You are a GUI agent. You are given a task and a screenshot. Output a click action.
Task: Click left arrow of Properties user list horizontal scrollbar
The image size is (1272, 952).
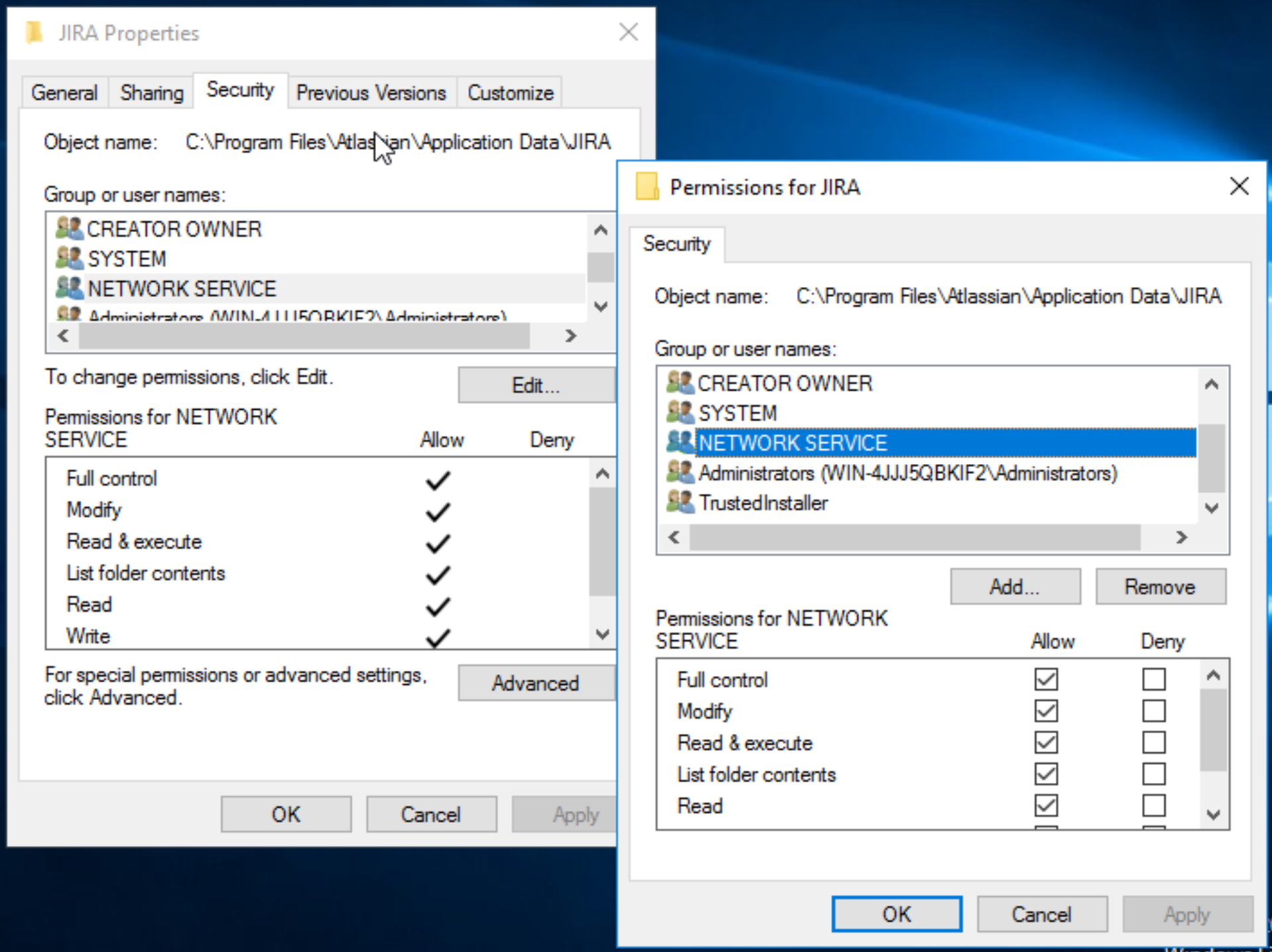click(64, 335)
